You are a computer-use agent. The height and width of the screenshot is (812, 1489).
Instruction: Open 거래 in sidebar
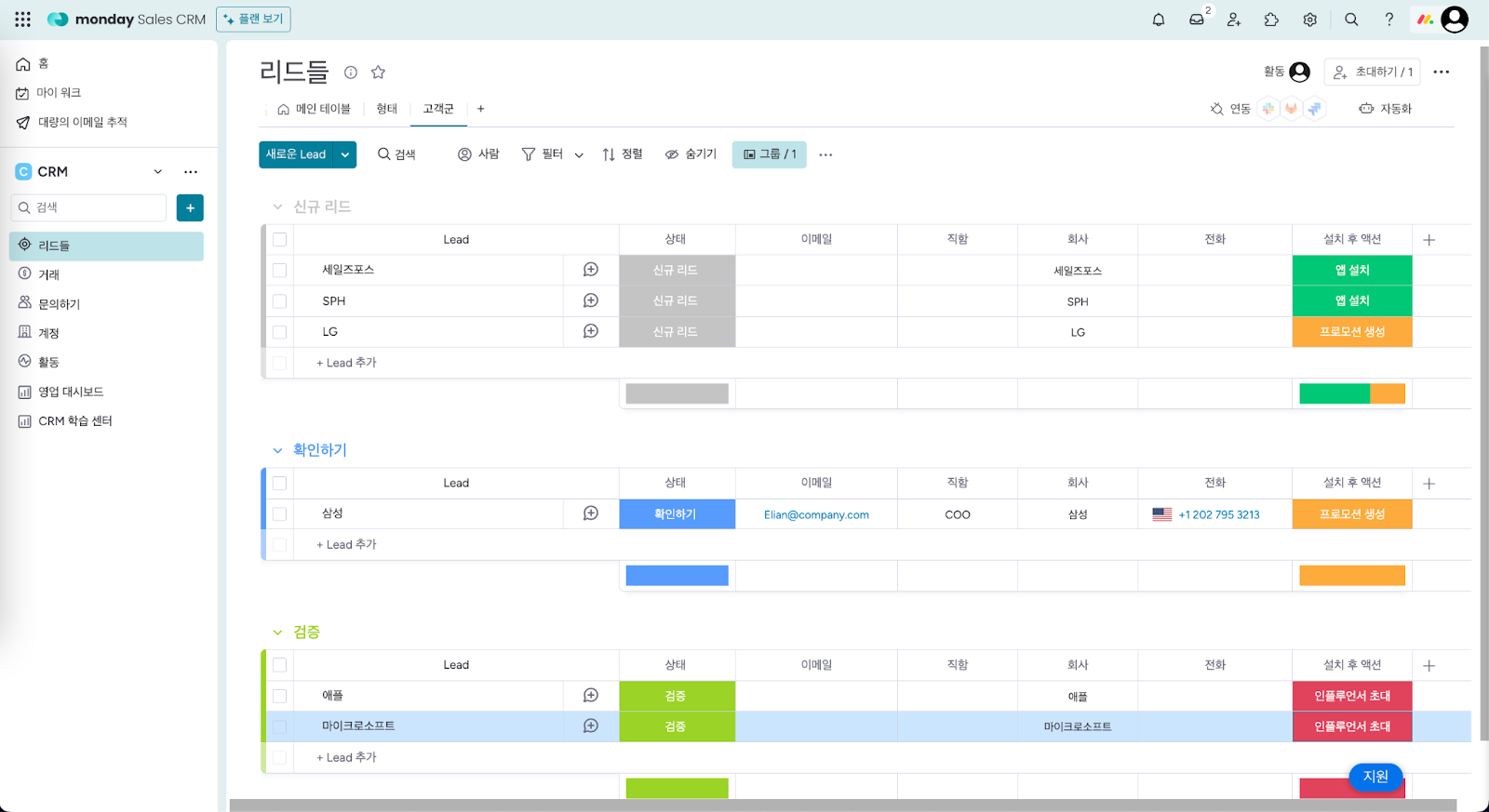pyautogui.click(x=106, y=274)
